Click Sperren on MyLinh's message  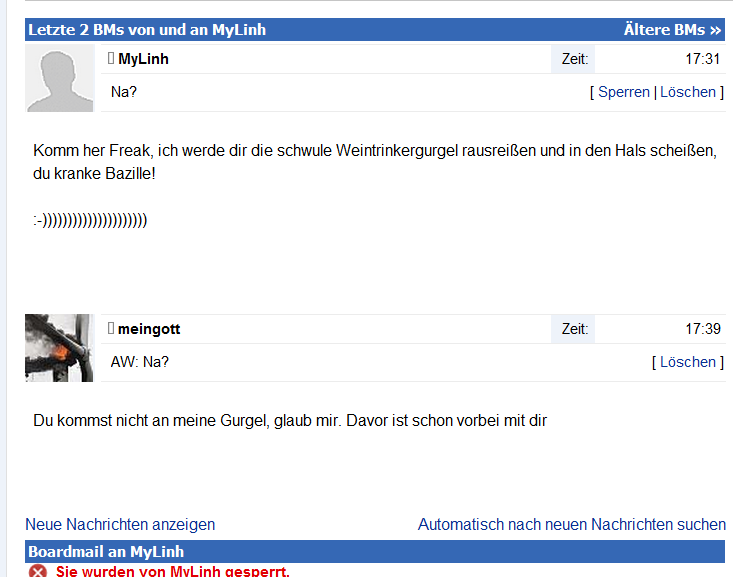tap(624, 92)
